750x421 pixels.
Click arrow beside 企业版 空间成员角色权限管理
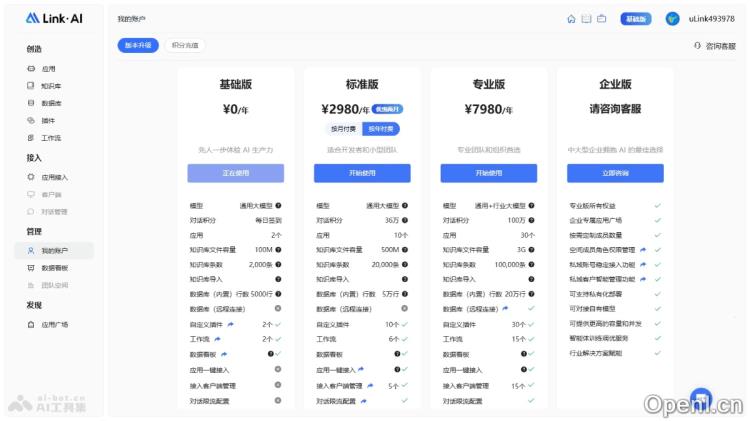pyautogui.click(x=643, y=250)
